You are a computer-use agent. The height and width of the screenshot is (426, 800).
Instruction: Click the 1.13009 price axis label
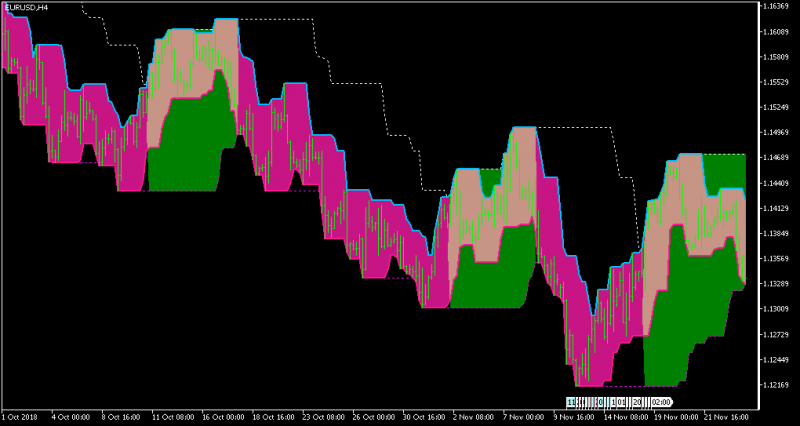tap(774, 309)
